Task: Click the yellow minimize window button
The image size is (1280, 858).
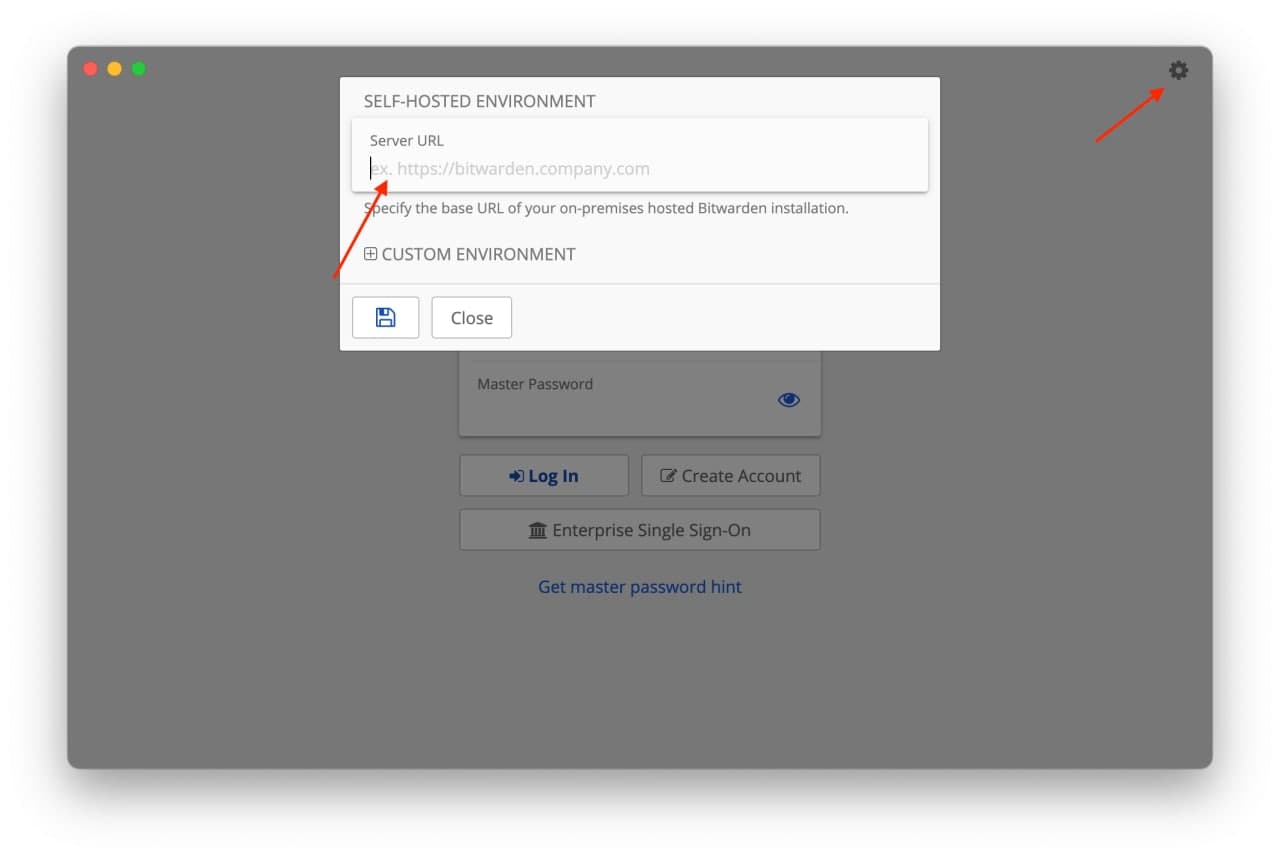Action: point(114,69)
